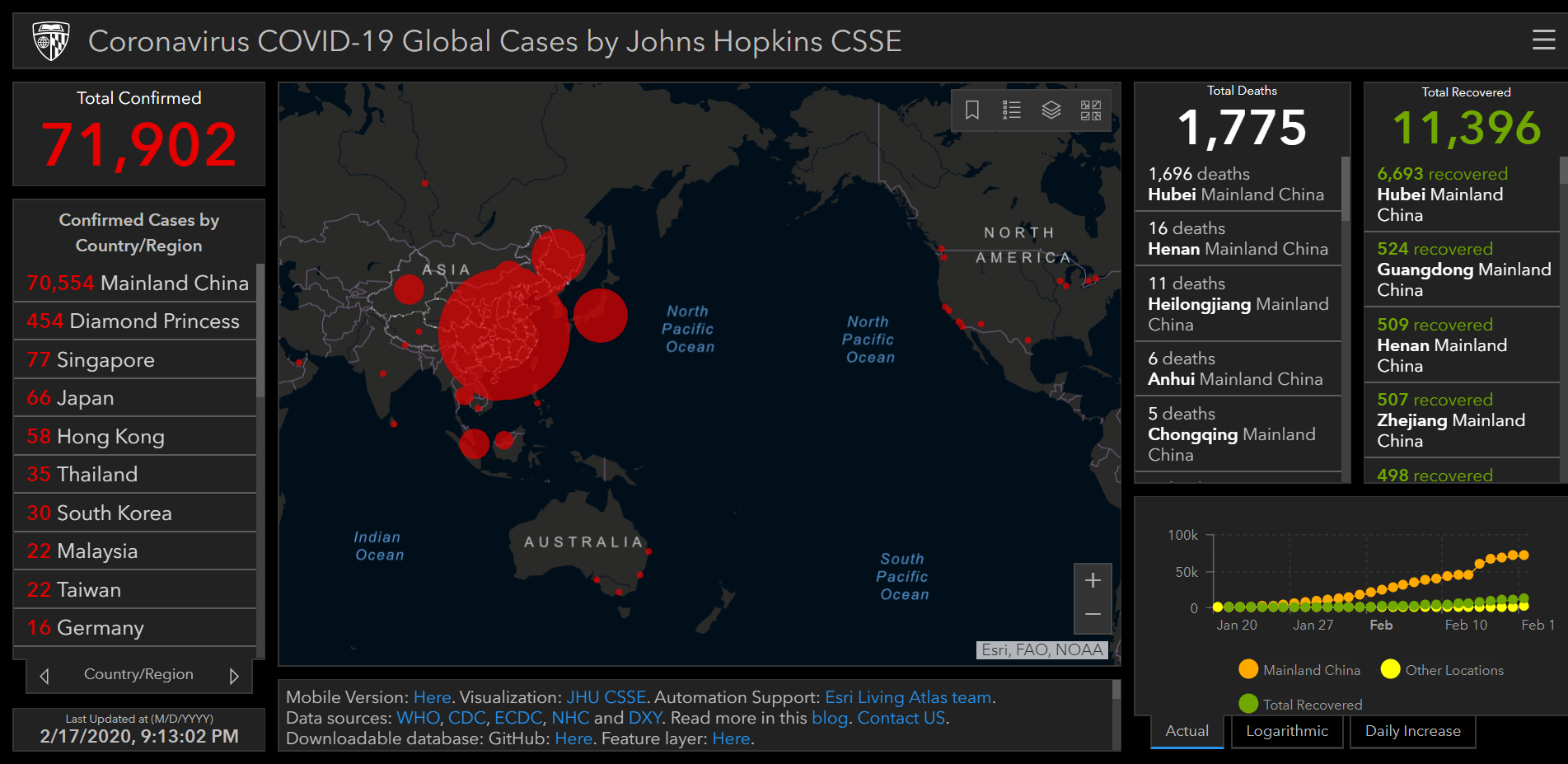Click Henan 509 recovered entry
The width and height of the screenshot is (1568, 764).
tap(1462, 345)
